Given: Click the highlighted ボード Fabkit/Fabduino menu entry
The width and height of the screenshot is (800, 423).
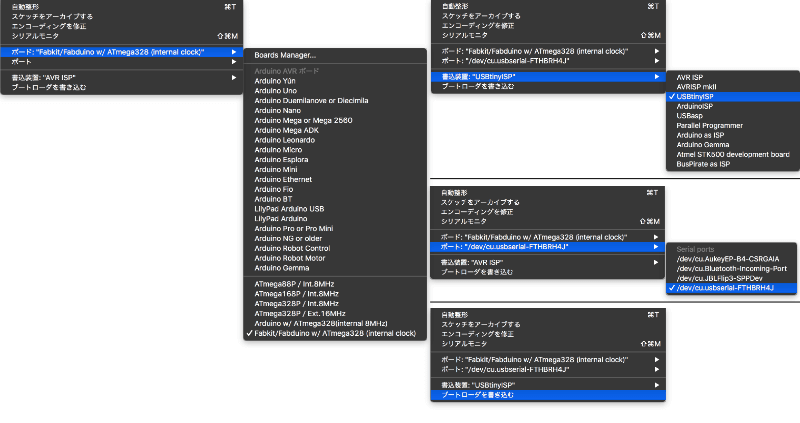Looking at the screenshot, I should pyautogui.click(x=121, y=52).
